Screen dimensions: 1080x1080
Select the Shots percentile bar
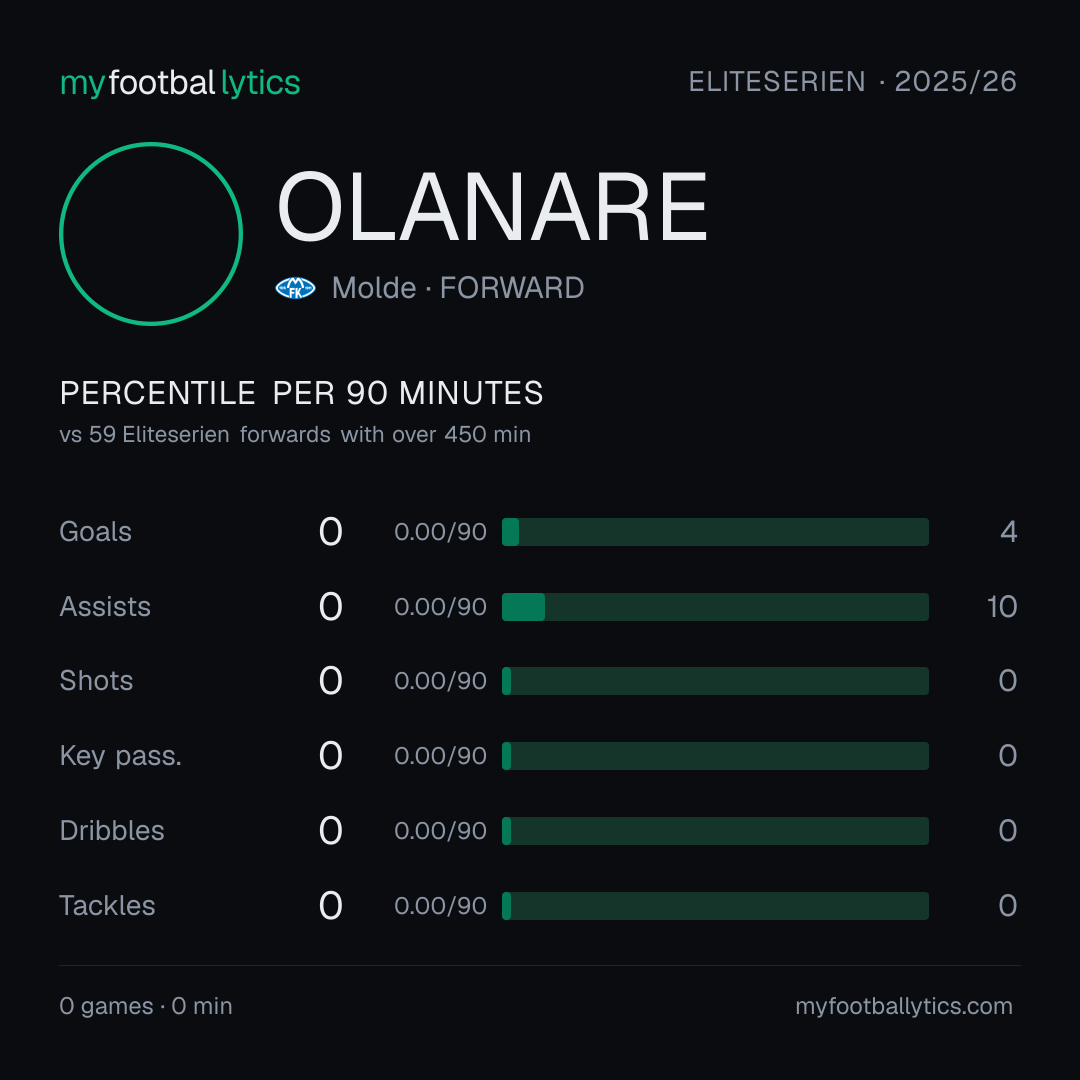[x=715, y=681]
